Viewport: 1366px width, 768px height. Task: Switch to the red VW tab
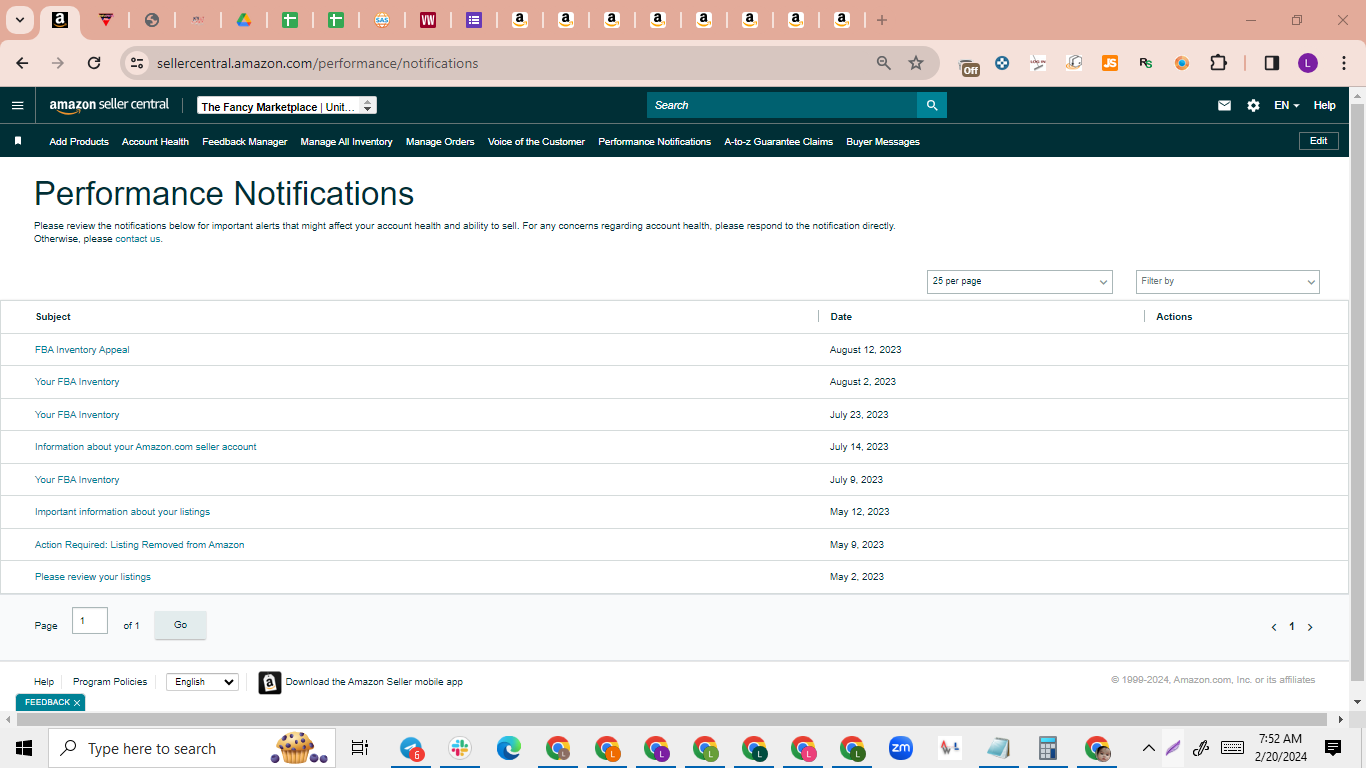click(428, 20)
